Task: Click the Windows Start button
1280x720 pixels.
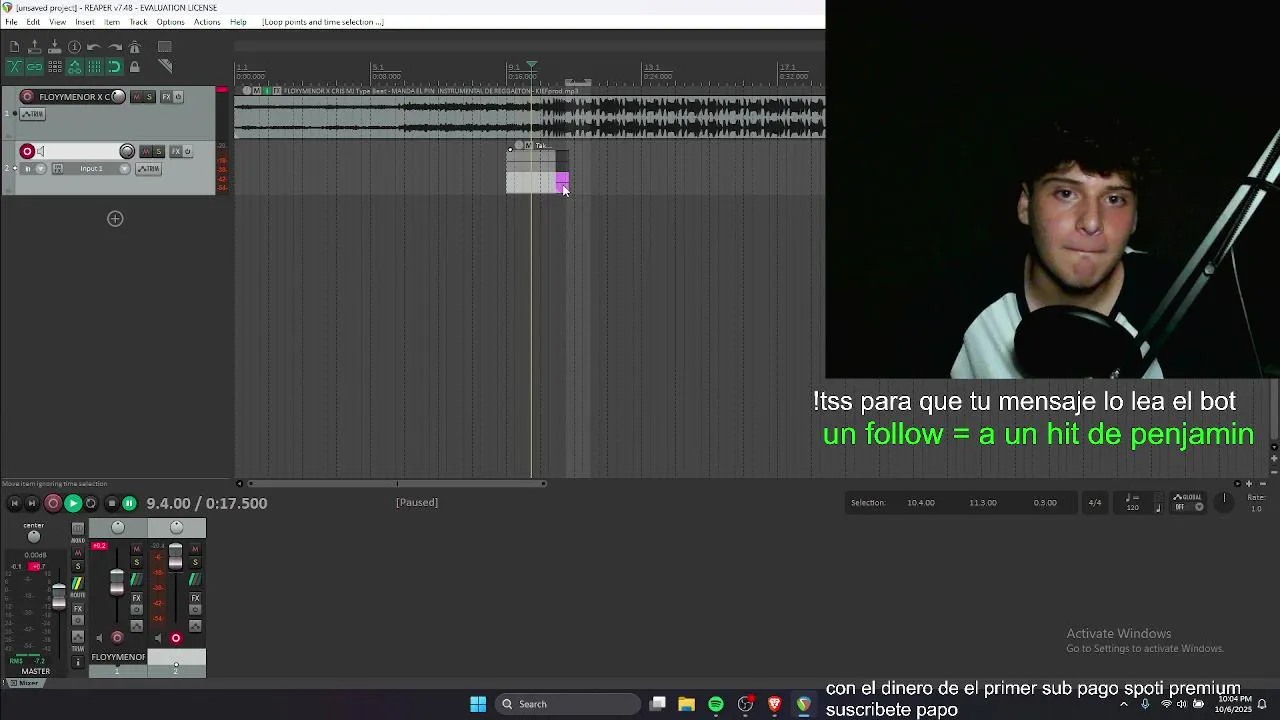Action: coord(478,704)
